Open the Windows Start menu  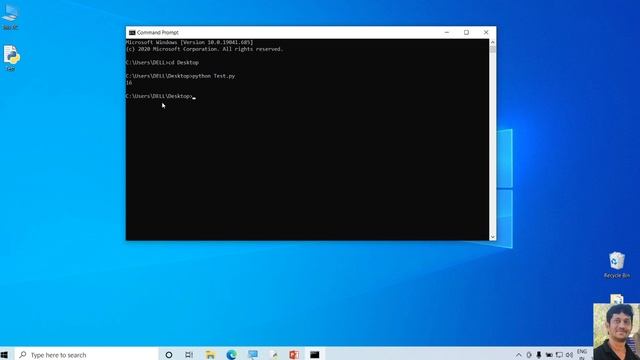click(4, 355)
